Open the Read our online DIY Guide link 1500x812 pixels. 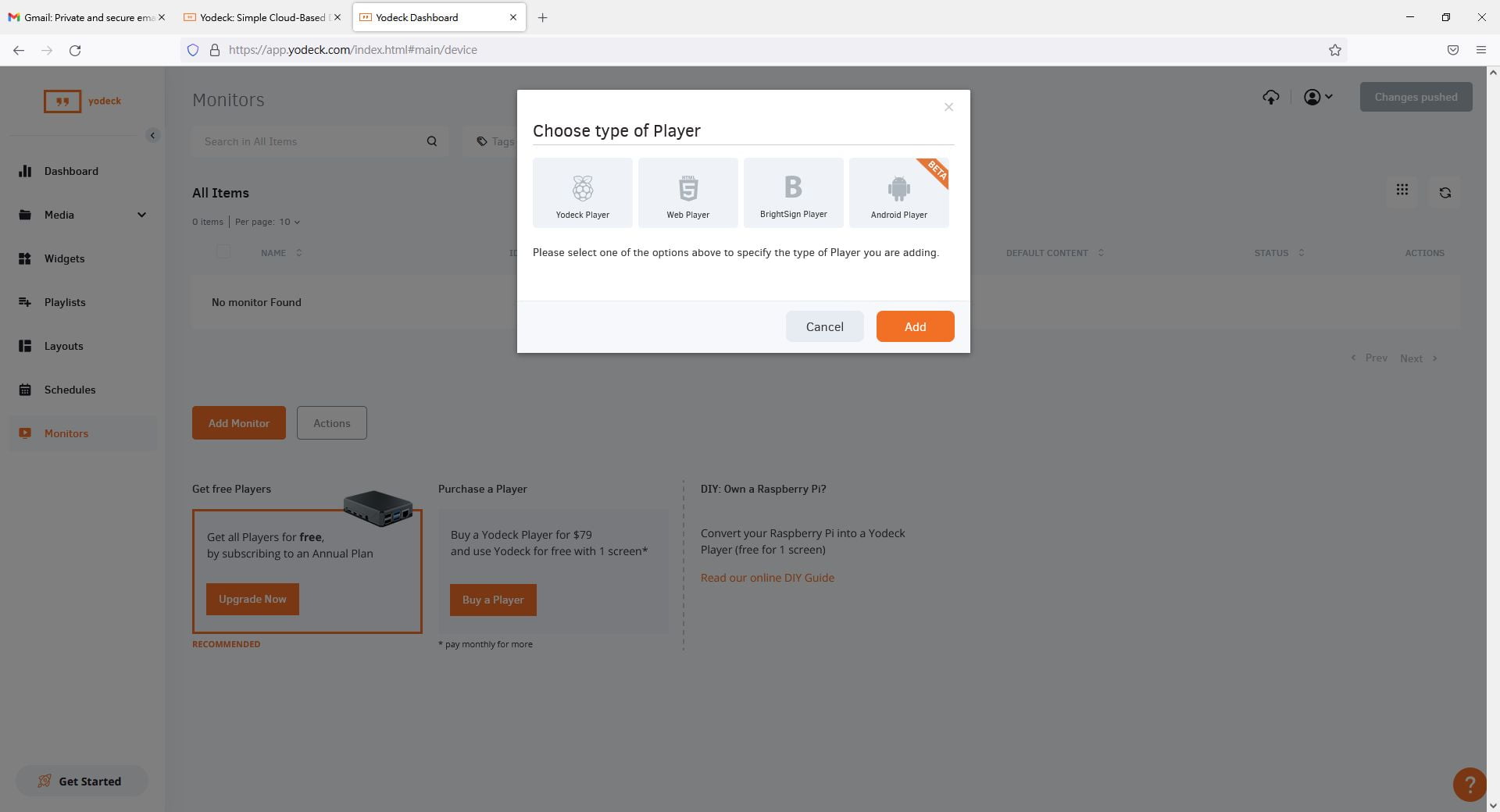pyautogui.click(x=767, y=578)
